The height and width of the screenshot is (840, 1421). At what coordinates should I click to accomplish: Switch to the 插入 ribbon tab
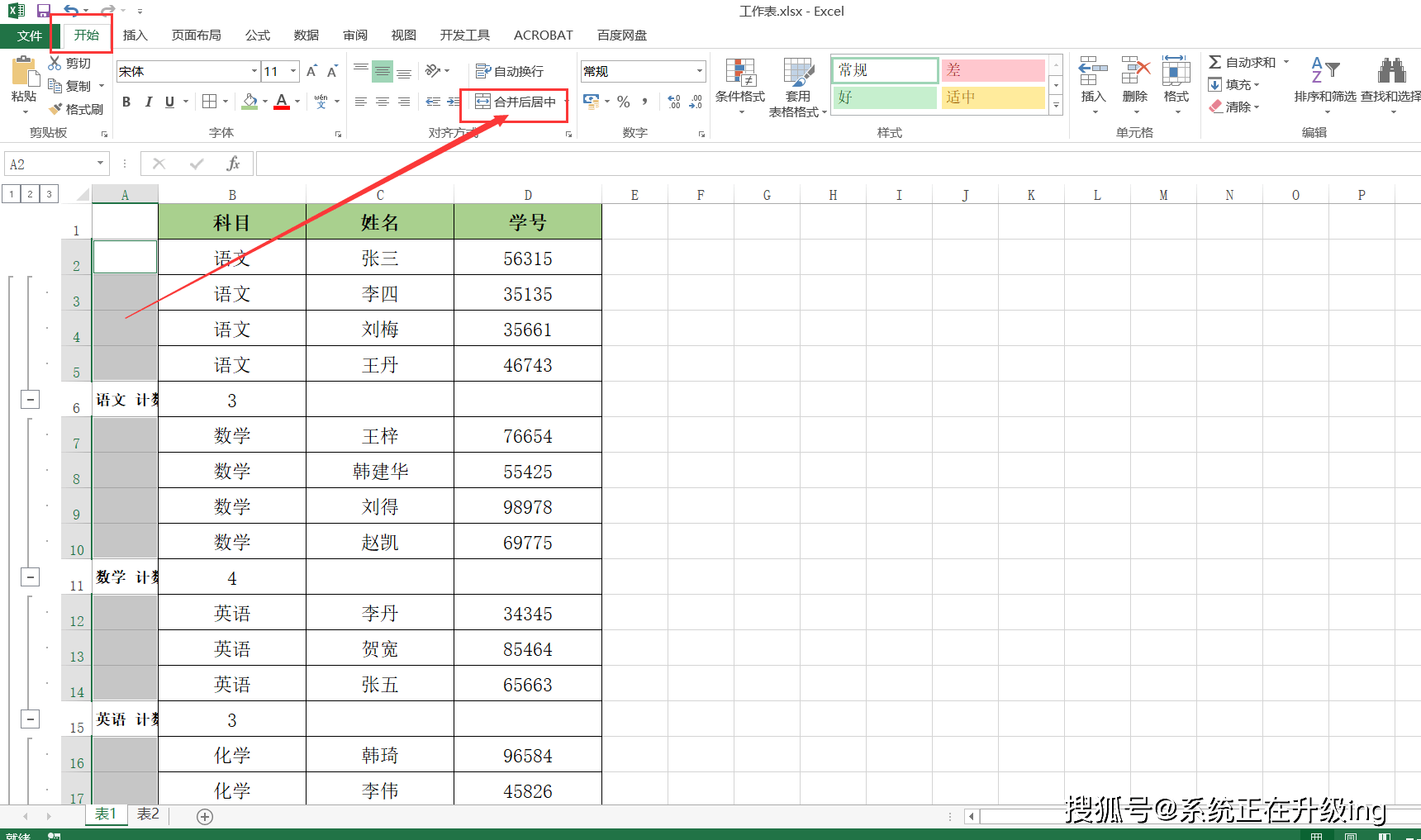[x=135, y=35]
